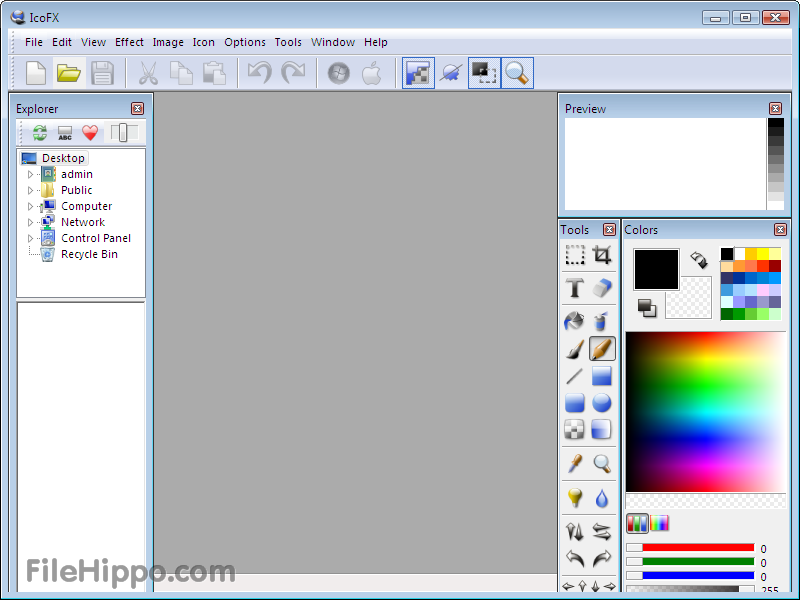The image size is (800, 600).
Task: Toggle the magnifier preview toolbar button
Action: coord(517,73)
